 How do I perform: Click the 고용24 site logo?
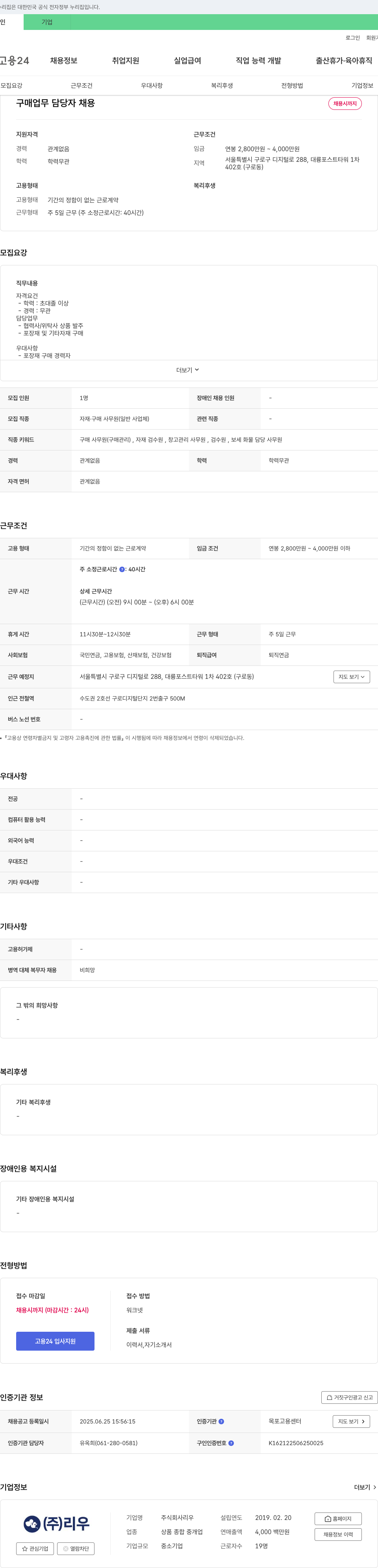pyautogui.click(x=15, y=60)
